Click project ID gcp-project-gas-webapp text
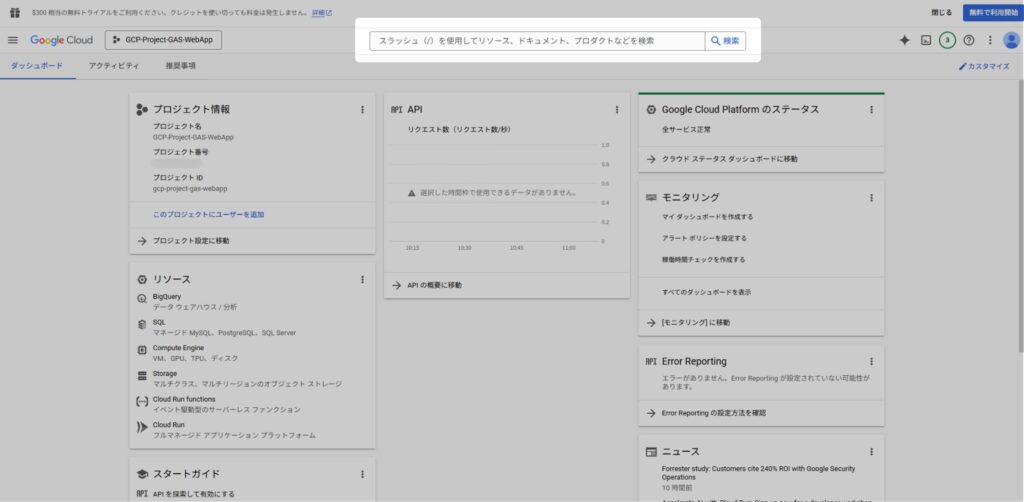The image size is (1024, 502). coord(190,189)
